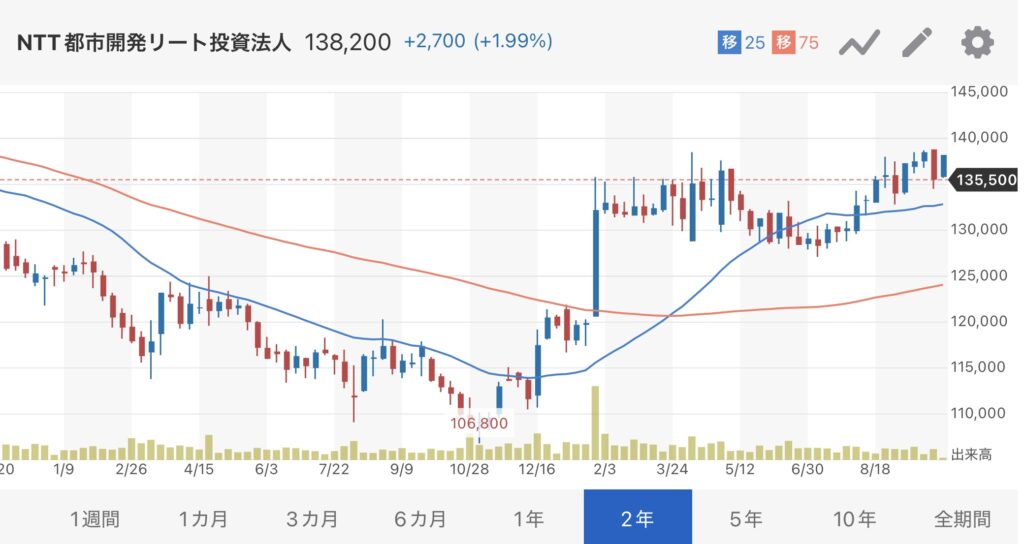This screenshot has width=1024, height=544.
Task: Switch to the 1週間 period tab
Action: click(x=95, y=519)
